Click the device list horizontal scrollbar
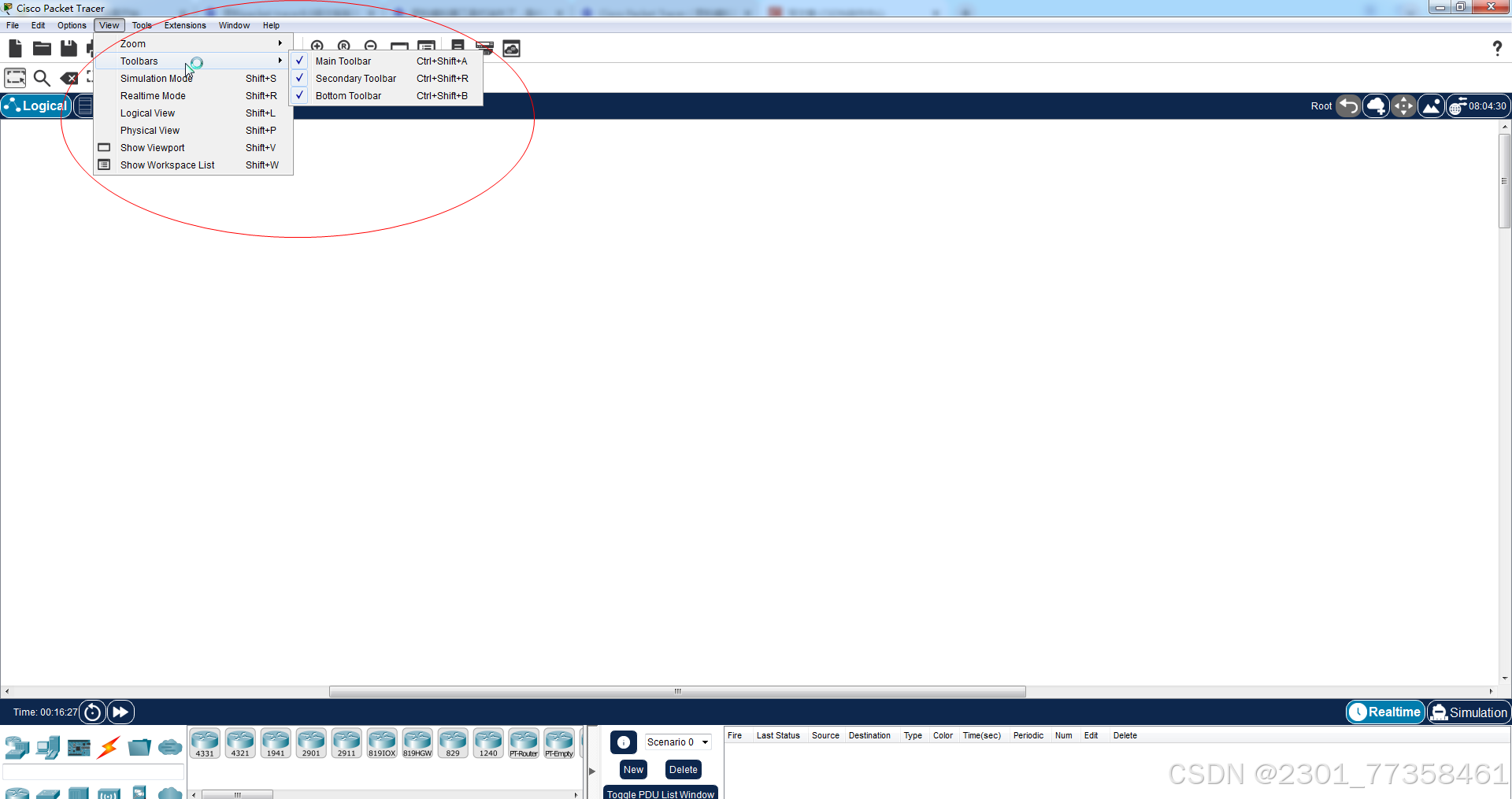1512x799 pixels. click(x=237, y=795)
